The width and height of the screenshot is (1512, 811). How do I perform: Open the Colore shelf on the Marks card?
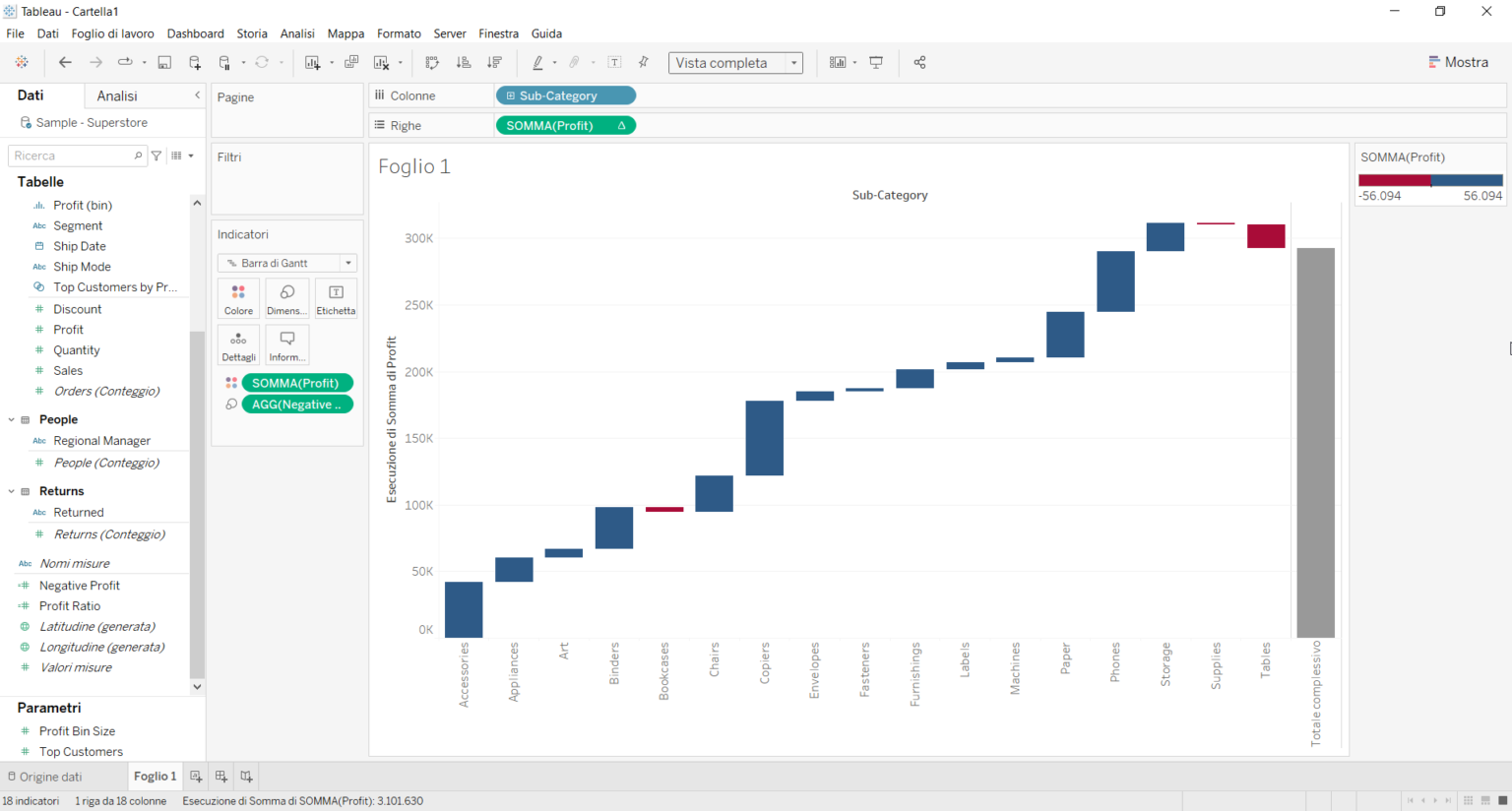tap(238, 297)
